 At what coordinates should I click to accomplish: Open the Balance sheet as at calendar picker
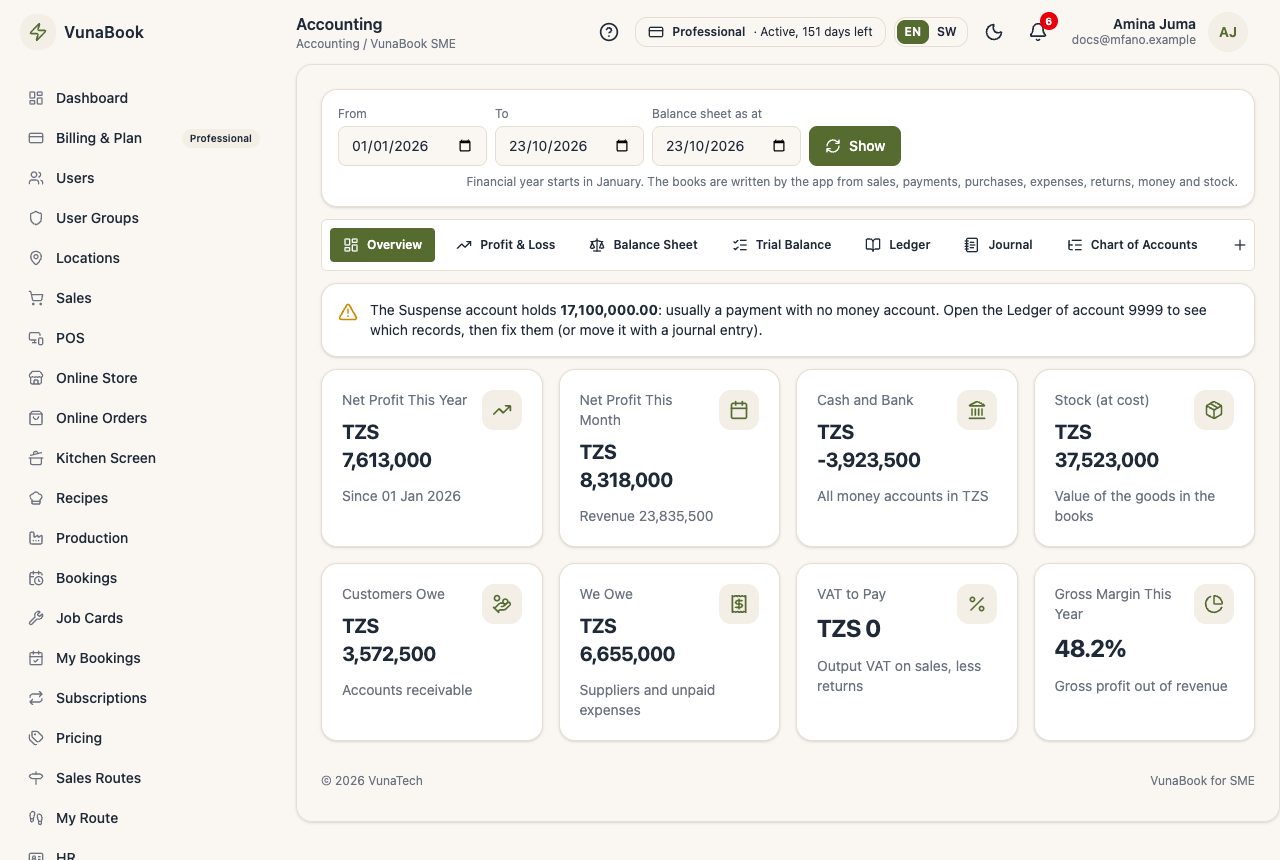click(779, 146)
